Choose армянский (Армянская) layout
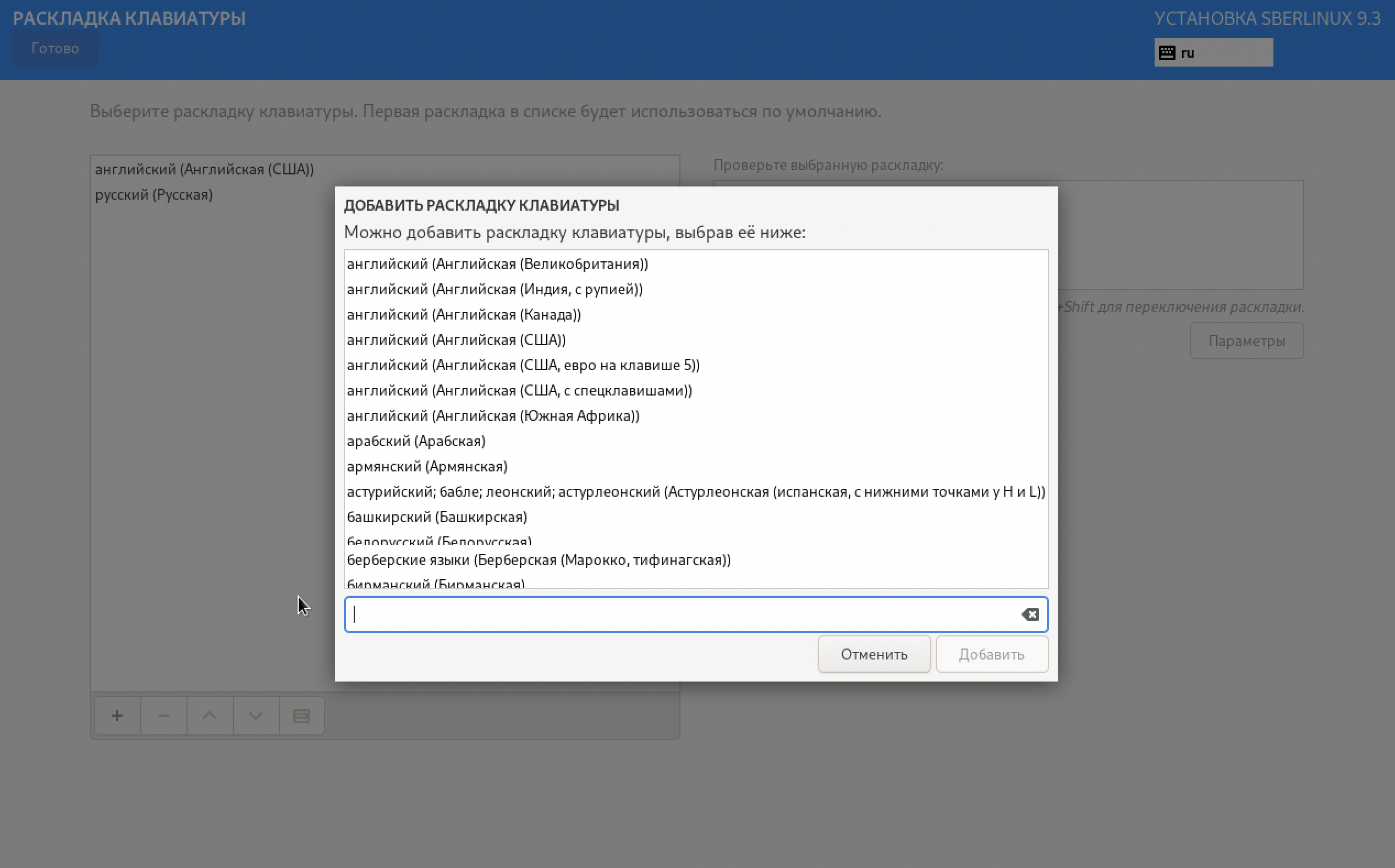The height and width of the screenshot is (868, 1395). point(427,466)
